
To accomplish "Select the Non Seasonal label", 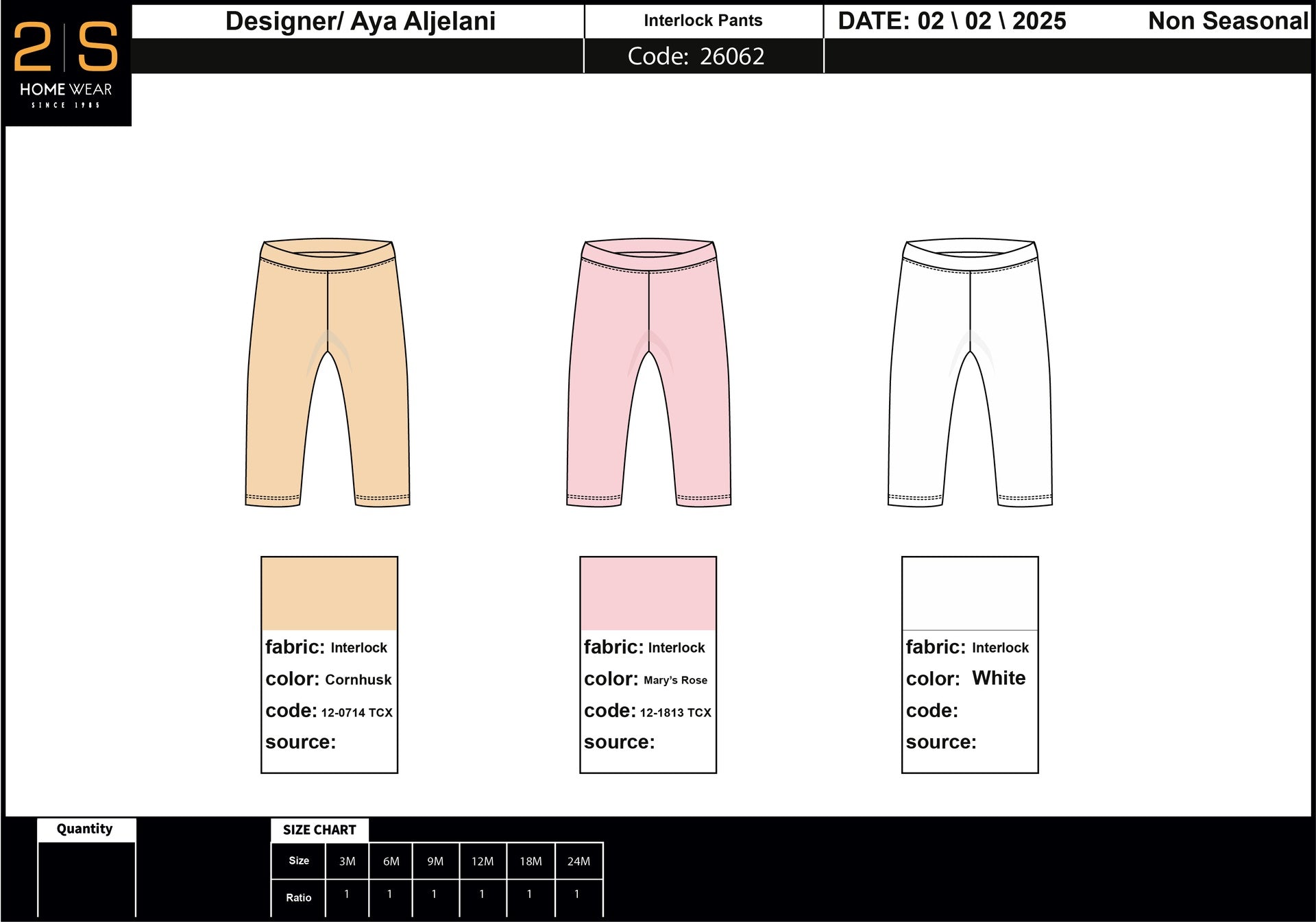I will [x=1228, y=21].
